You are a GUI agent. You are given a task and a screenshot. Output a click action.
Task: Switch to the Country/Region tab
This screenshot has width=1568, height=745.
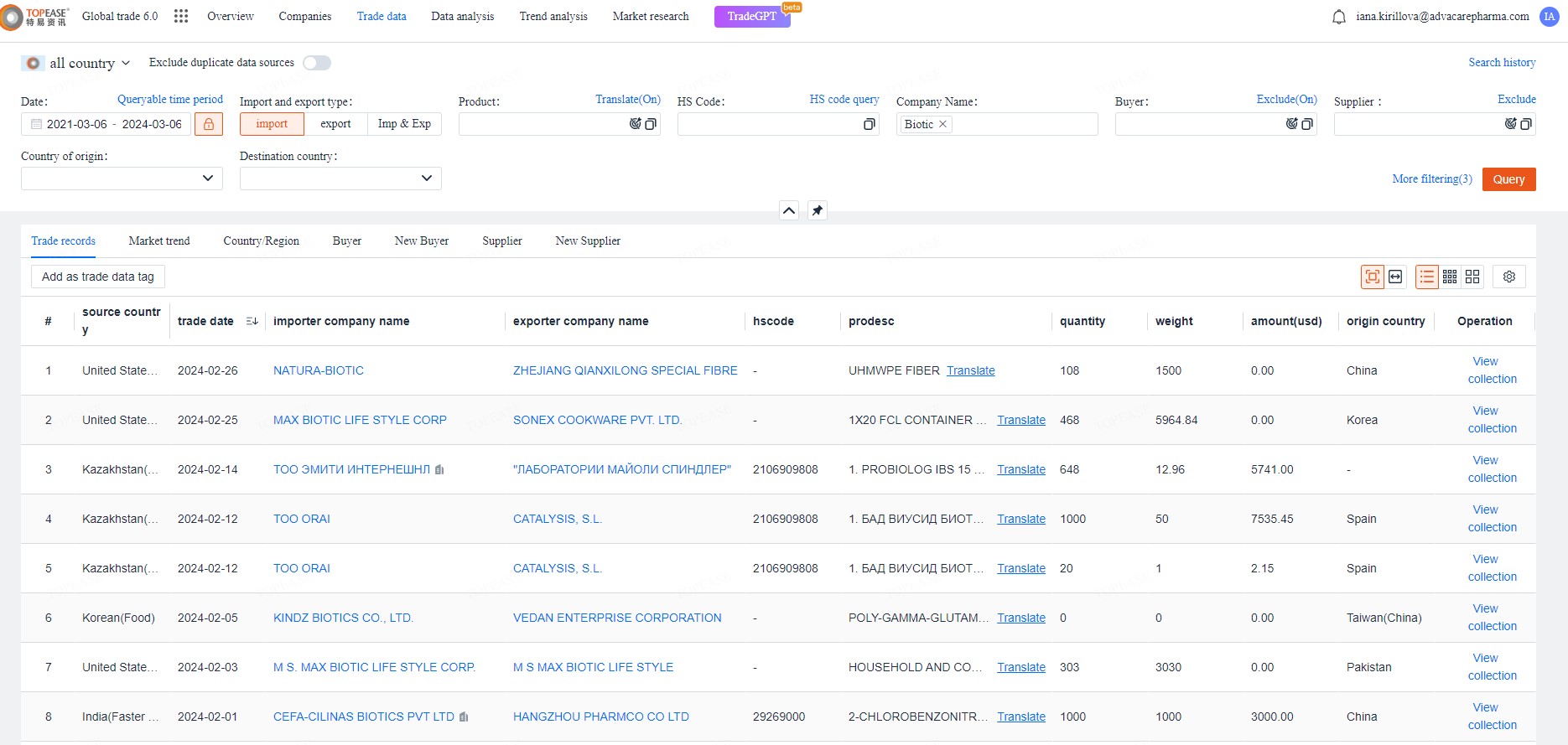(261, 241)
